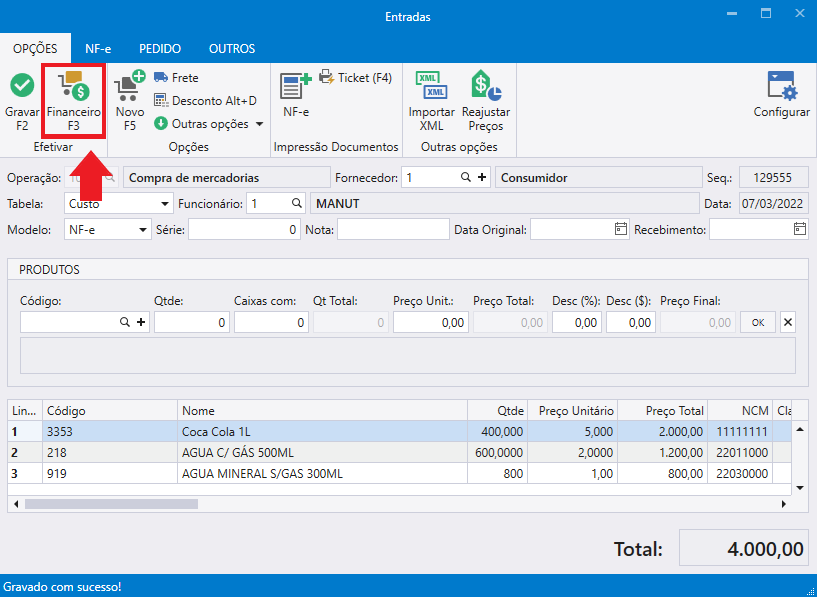This screenshot has height=597, width=817.
Task: Click price total cell 1.200,00
Action: tap(663, 453)
